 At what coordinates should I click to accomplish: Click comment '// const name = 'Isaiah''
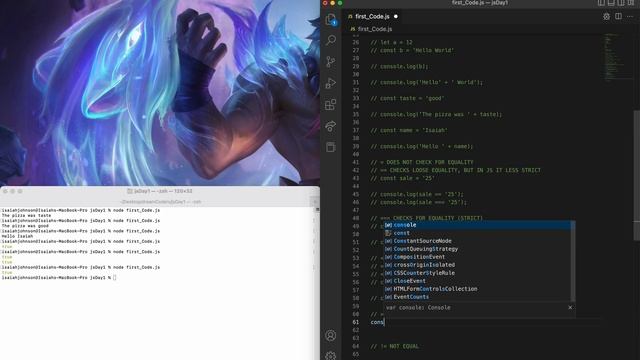point(409,130)
